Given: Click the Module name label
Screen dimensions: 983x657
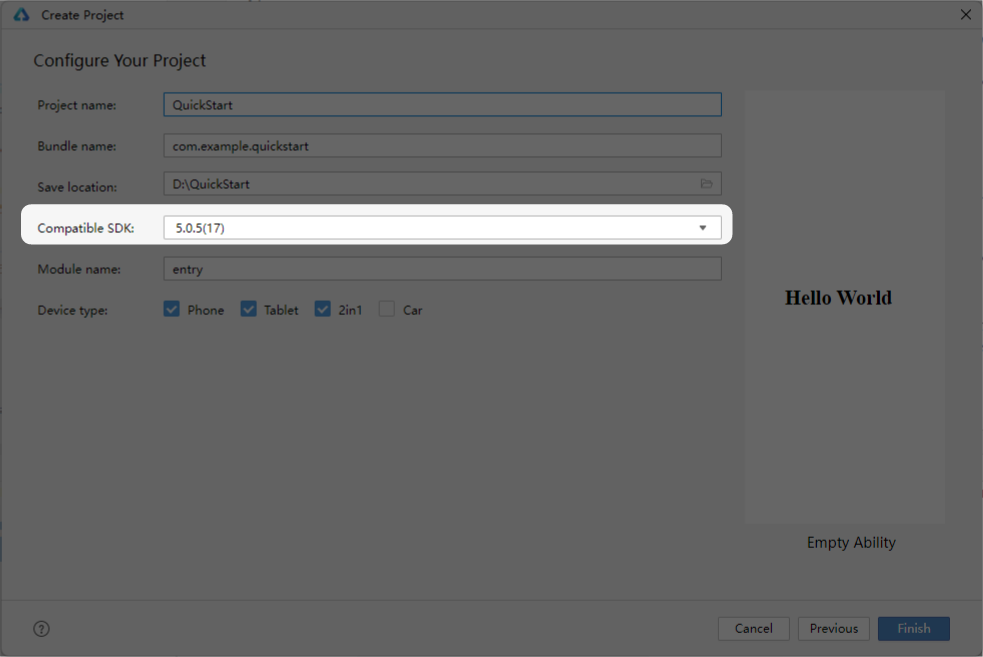Looking at the screenshot, I should click(79, 269).
